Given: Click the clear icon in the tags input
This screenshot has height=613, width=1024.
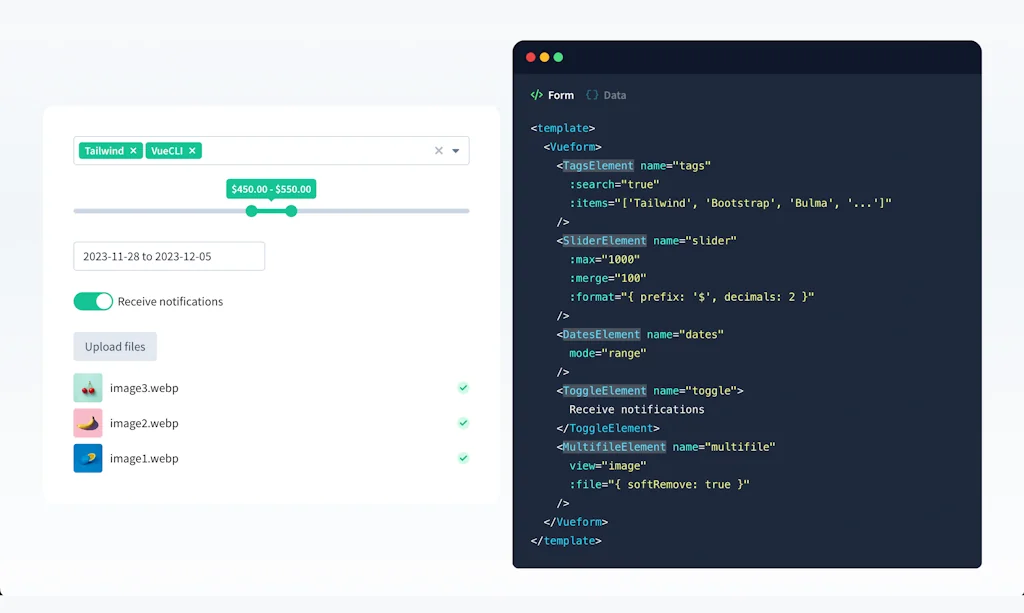Looking at the screenshot, I should [x=438, y=150].
